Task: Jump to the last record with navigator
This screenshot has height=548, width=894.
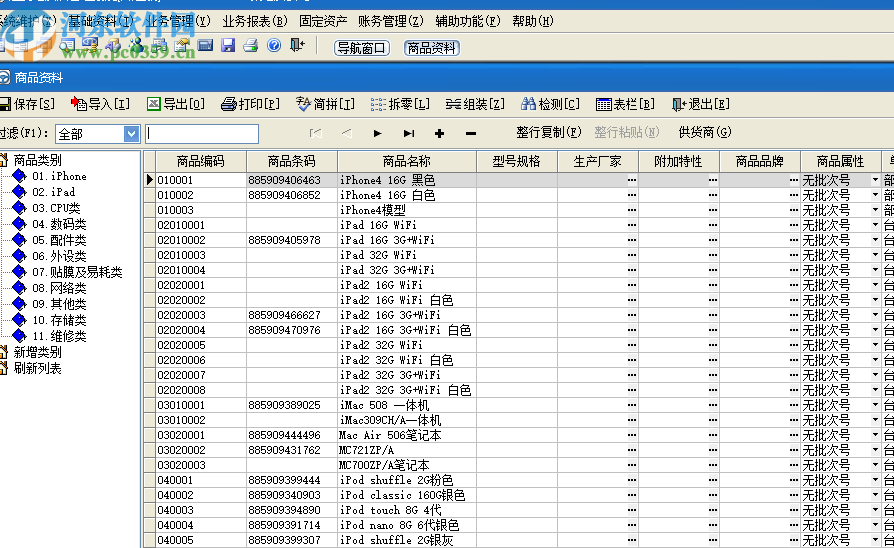Action: [409, 133]
